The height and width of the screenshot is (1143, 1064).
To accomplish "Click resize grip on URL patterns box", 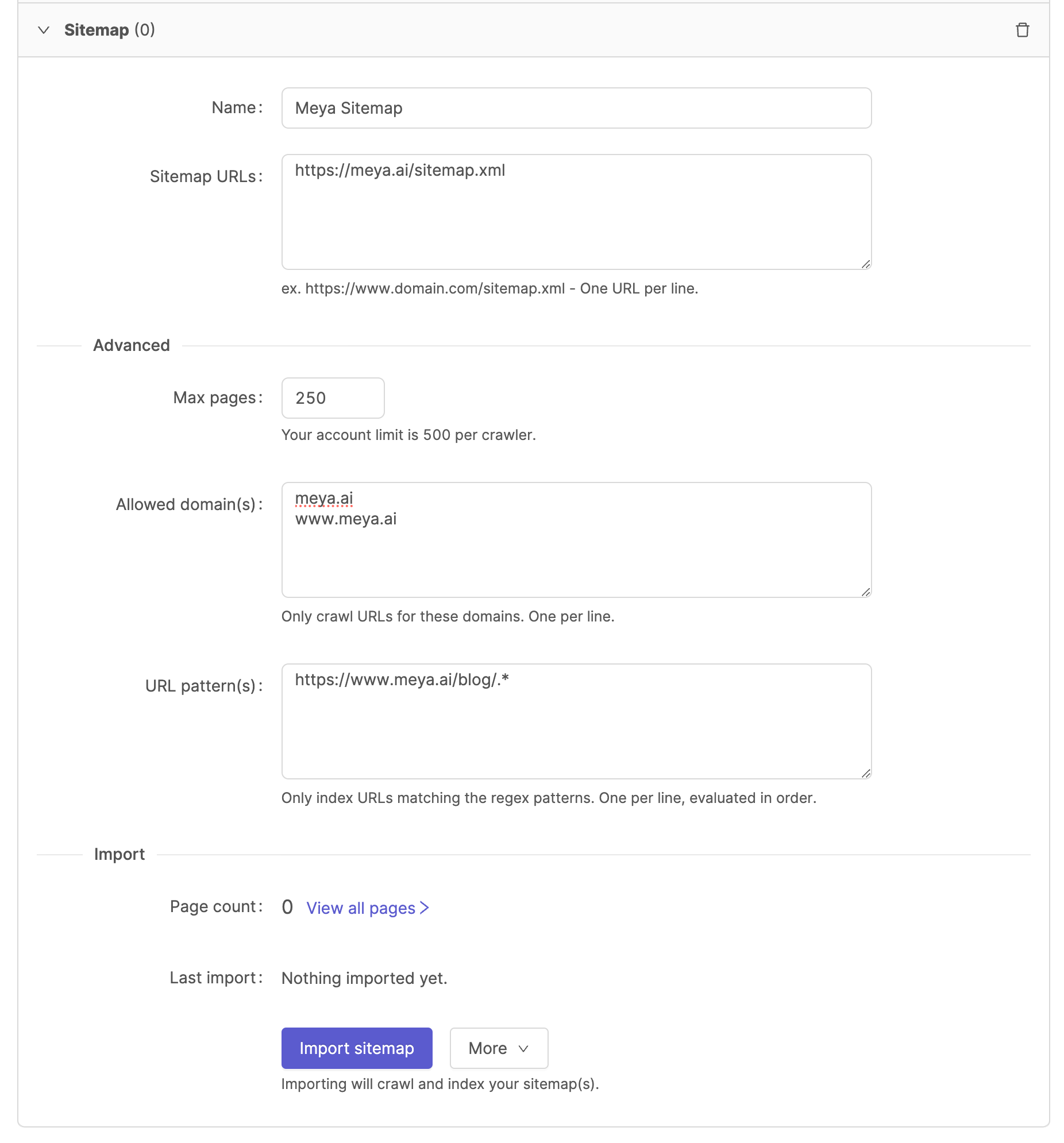I will [865, 773].
